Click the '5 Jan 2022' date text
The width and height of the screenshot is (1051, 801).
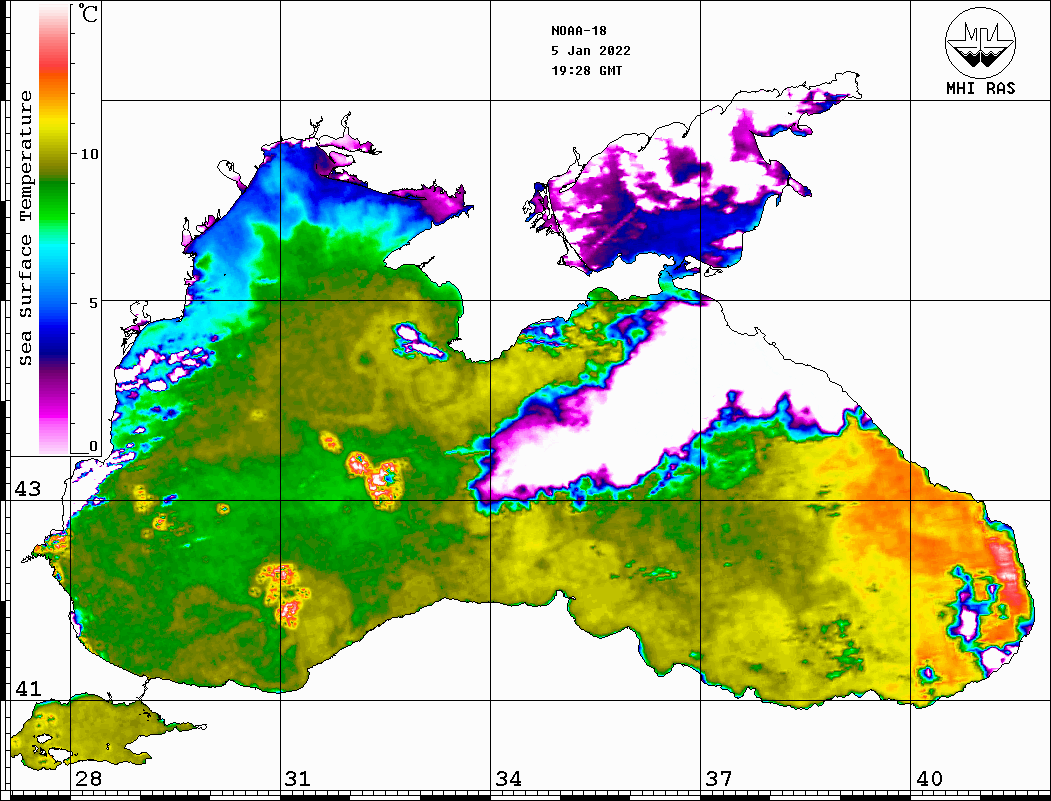(591, 51)
